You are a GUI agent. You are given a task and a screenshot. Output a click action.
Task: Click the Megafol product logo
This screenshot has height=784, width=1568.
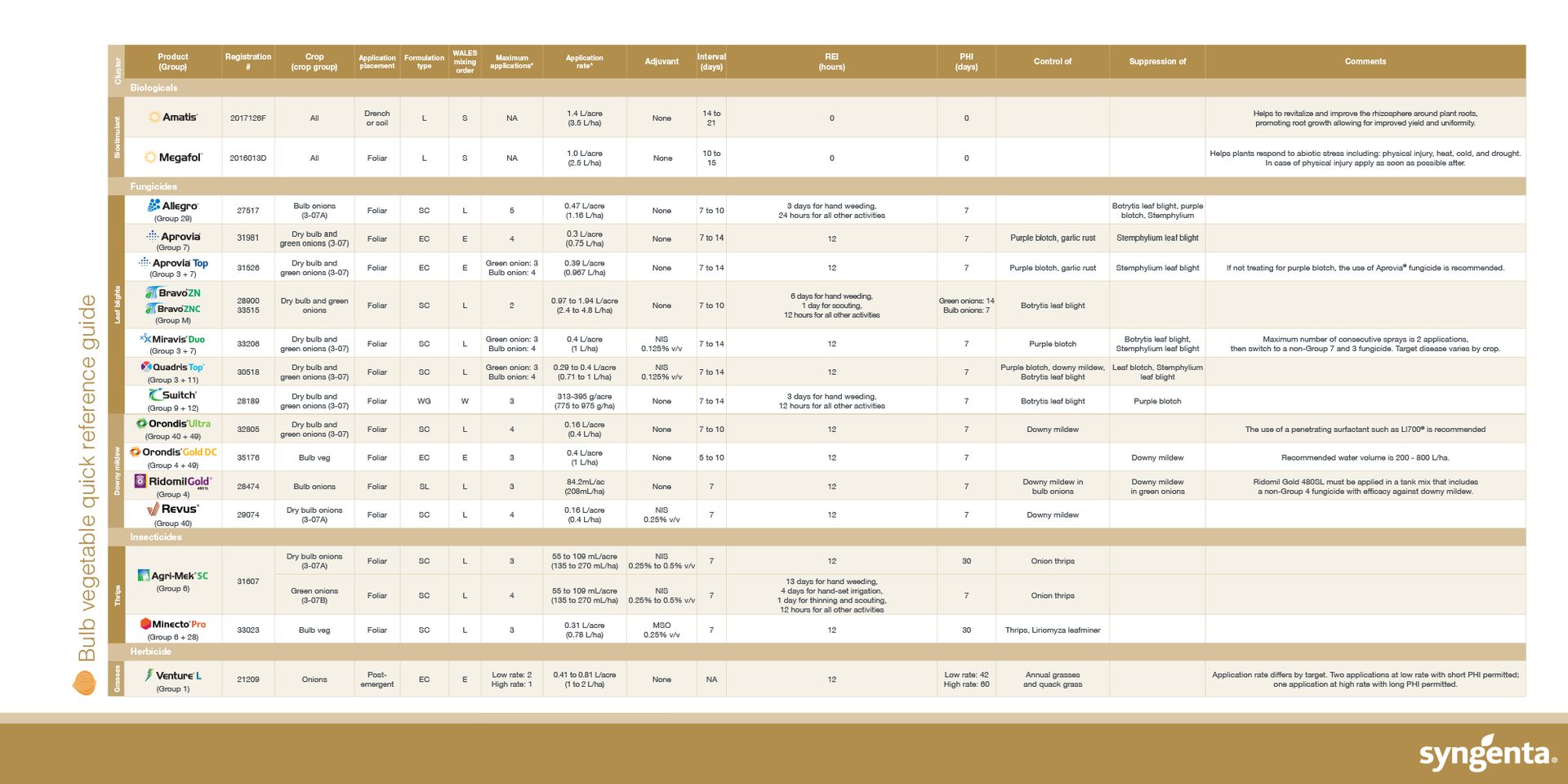(172, 158)
